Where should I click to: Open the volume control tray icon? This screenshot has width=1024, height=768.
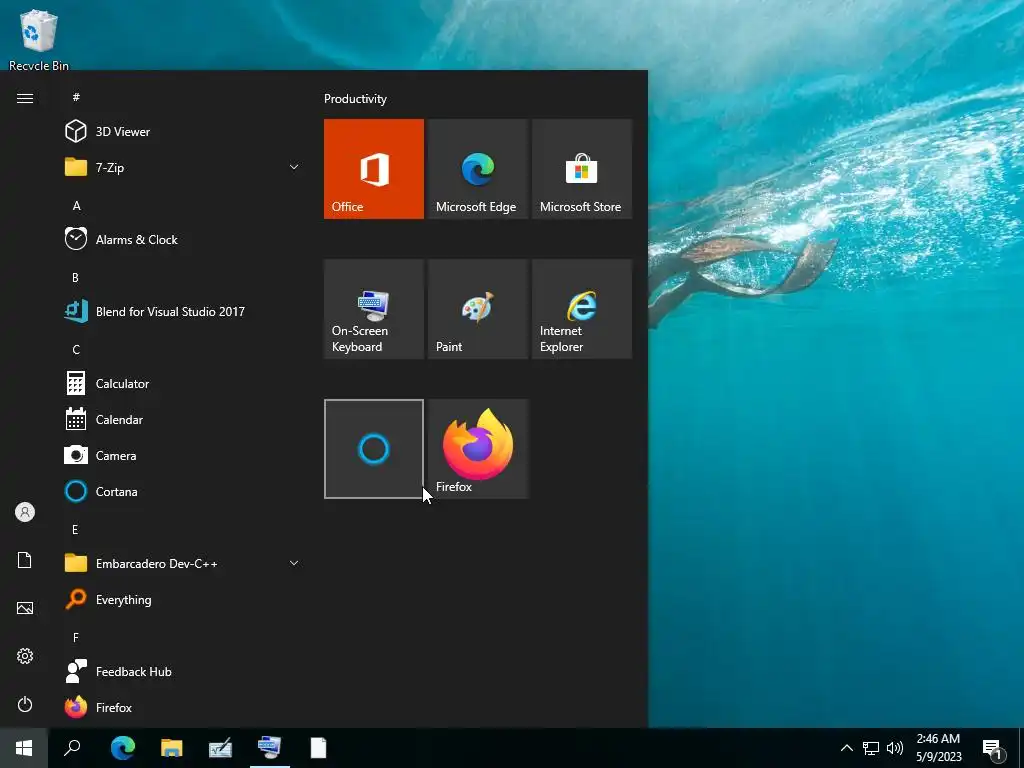(895, 748)
